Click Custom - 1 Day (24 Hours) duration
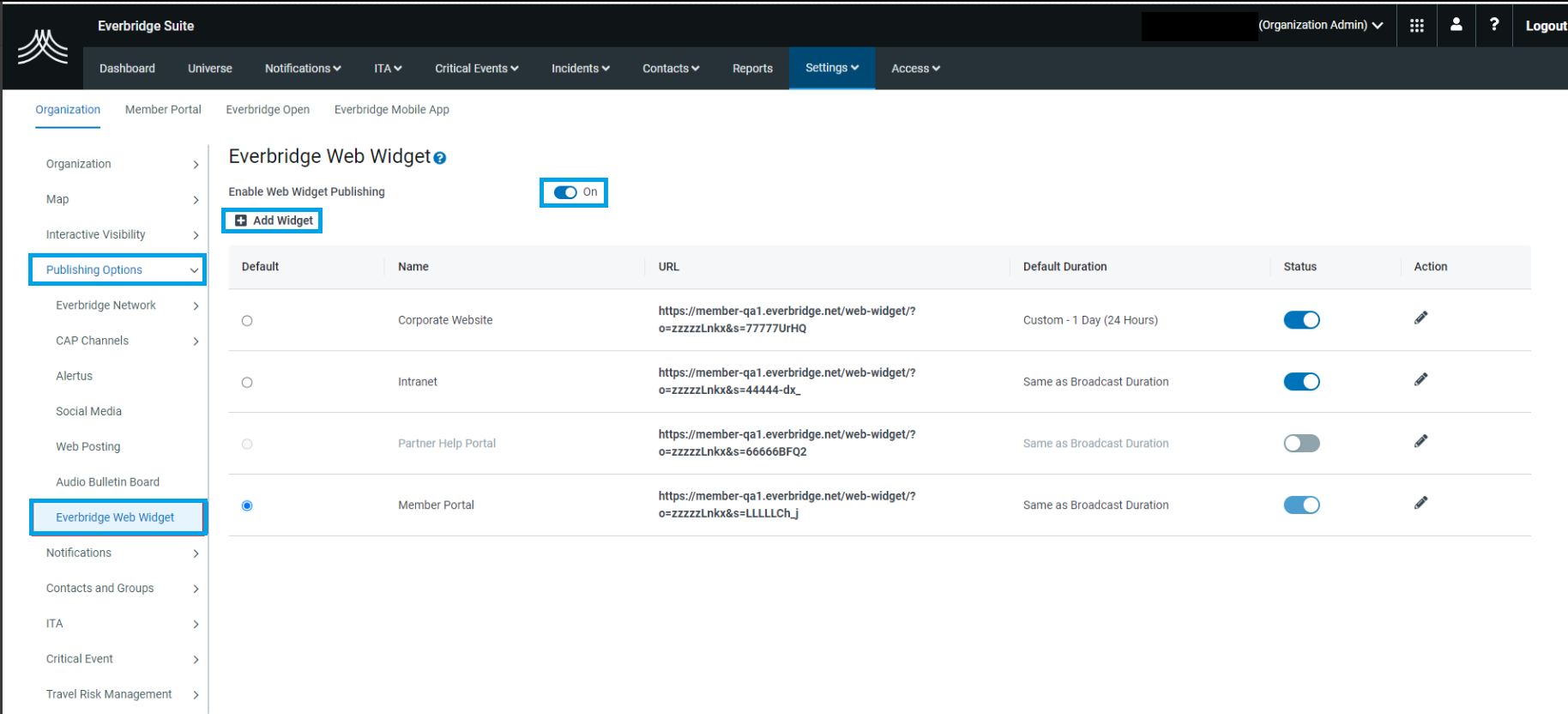This screenshot has width=1568, height=714. (1090, 320)
